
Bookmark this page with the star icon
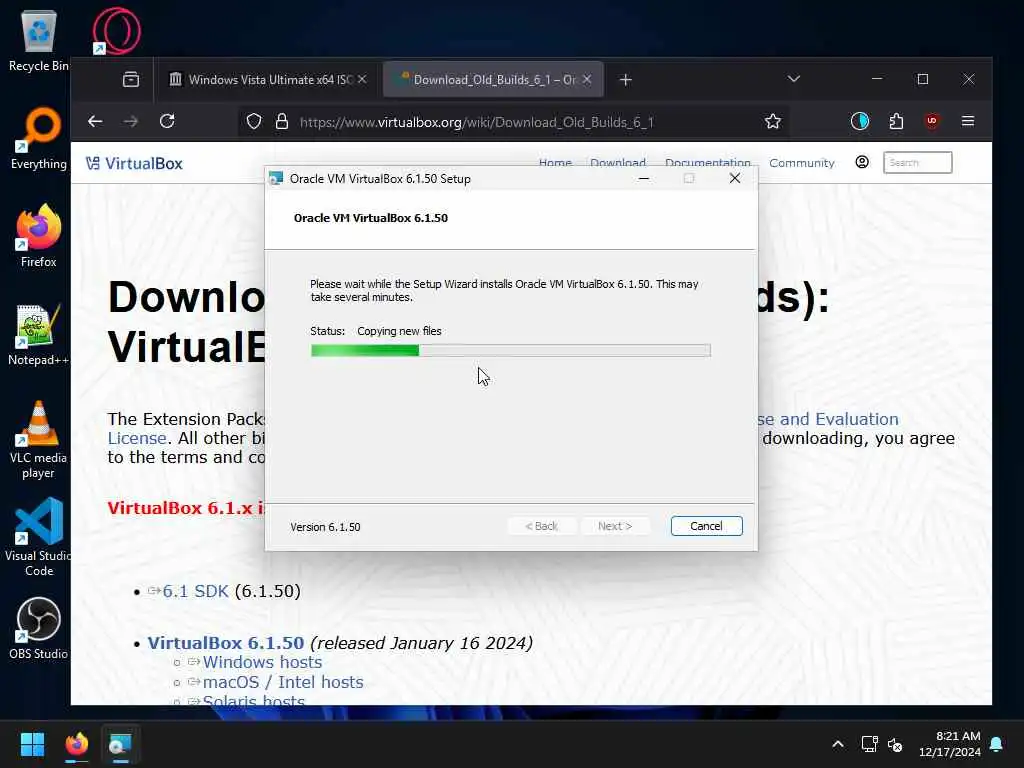tap(773, 121)
